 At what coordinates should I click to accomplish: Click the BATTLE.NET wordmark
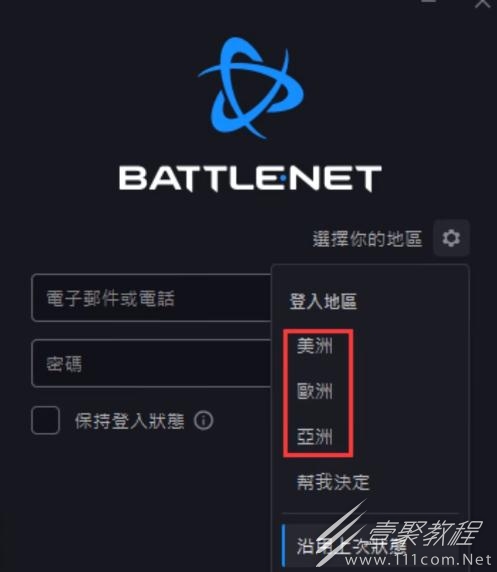(250, 178)
